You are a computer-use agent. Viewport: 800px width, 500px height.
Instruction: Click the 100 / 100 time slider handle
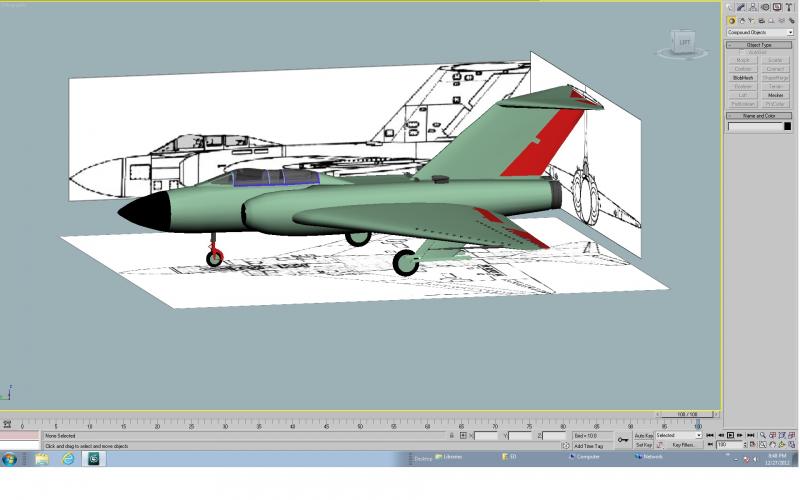[688, 414]
